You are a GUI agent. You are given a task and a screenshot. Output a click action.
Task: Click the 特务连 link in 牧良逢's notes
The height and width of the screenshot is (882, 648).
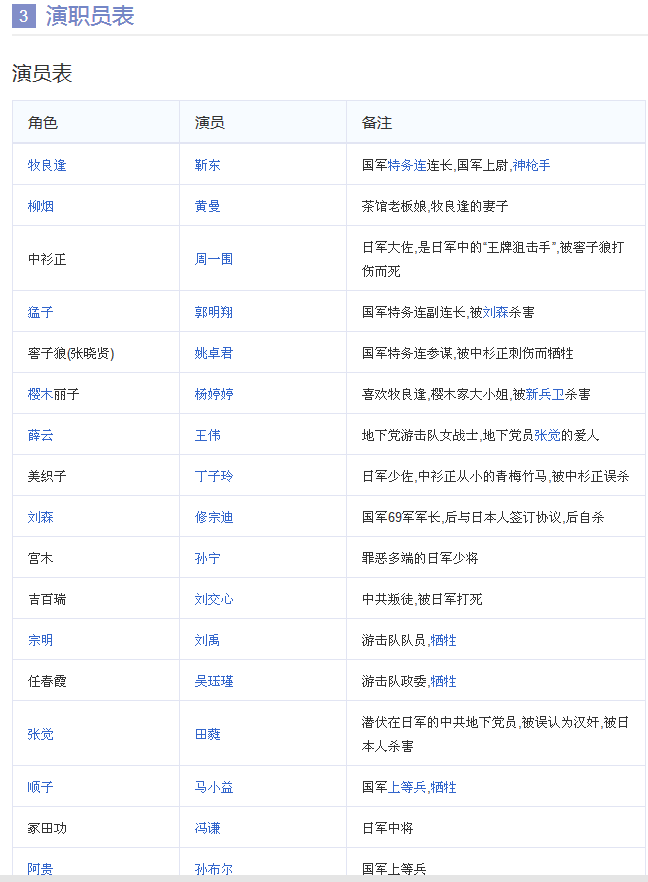coord(407,165)
